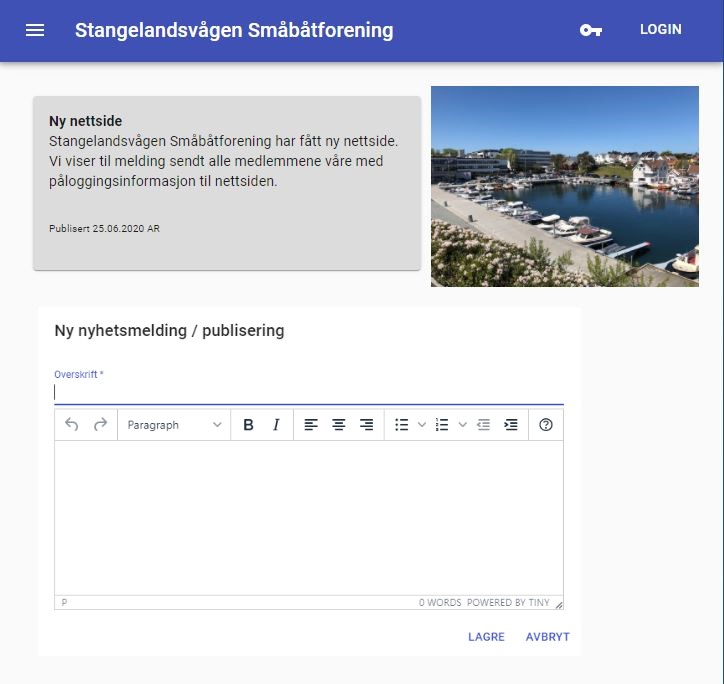Expand bullet list style options
The image size is (724, 684).
(x=422, y=425)
